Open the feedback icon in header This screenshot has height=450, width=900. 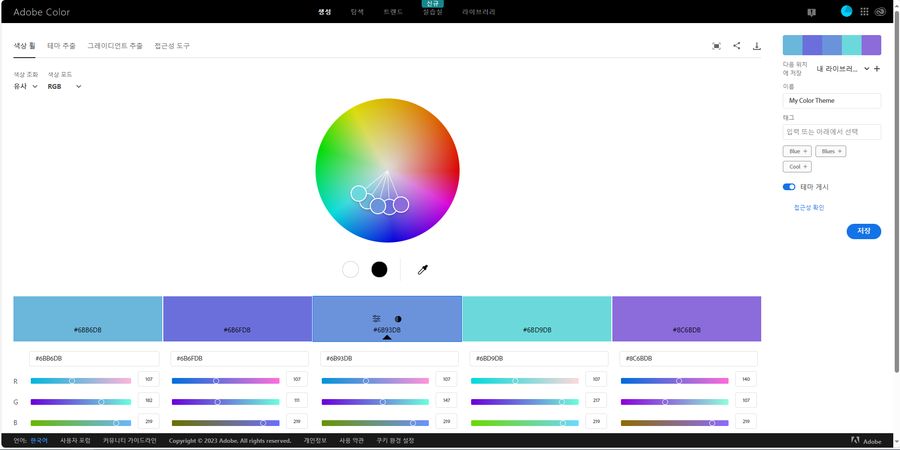tap(812, 12)
